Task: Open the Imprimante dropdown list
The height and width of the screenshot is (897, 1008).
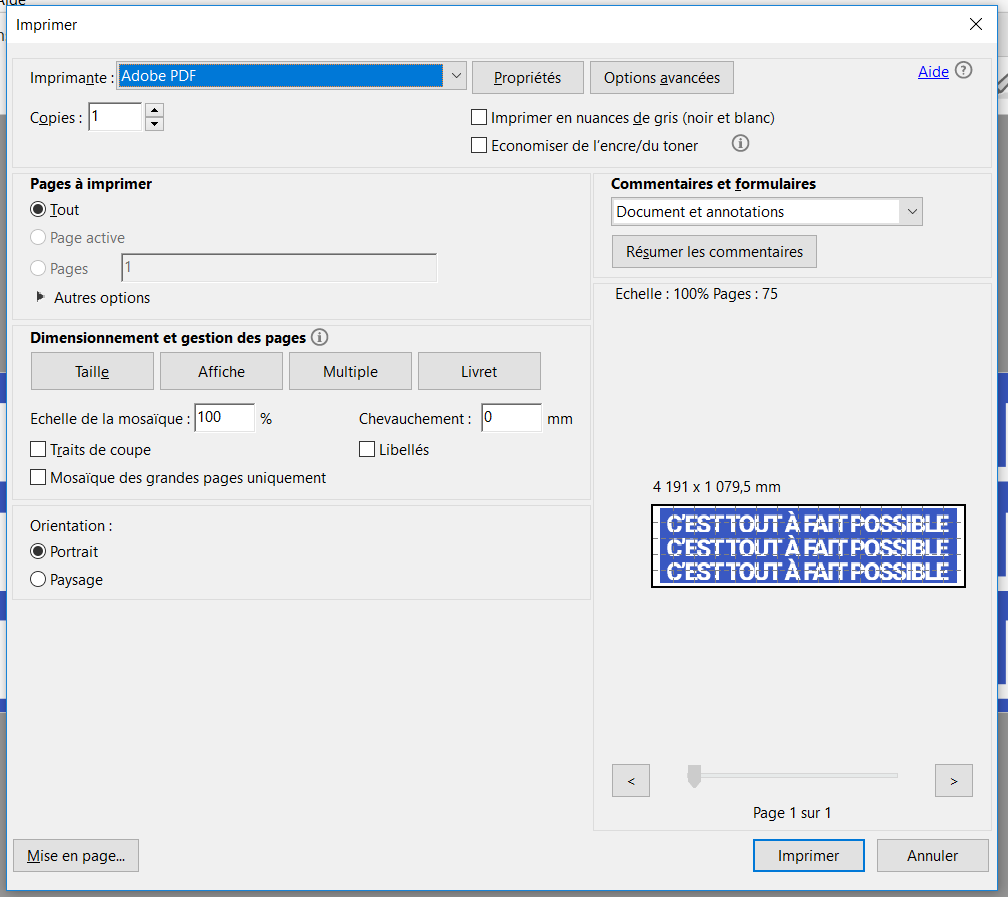Action: coord(455,76)
